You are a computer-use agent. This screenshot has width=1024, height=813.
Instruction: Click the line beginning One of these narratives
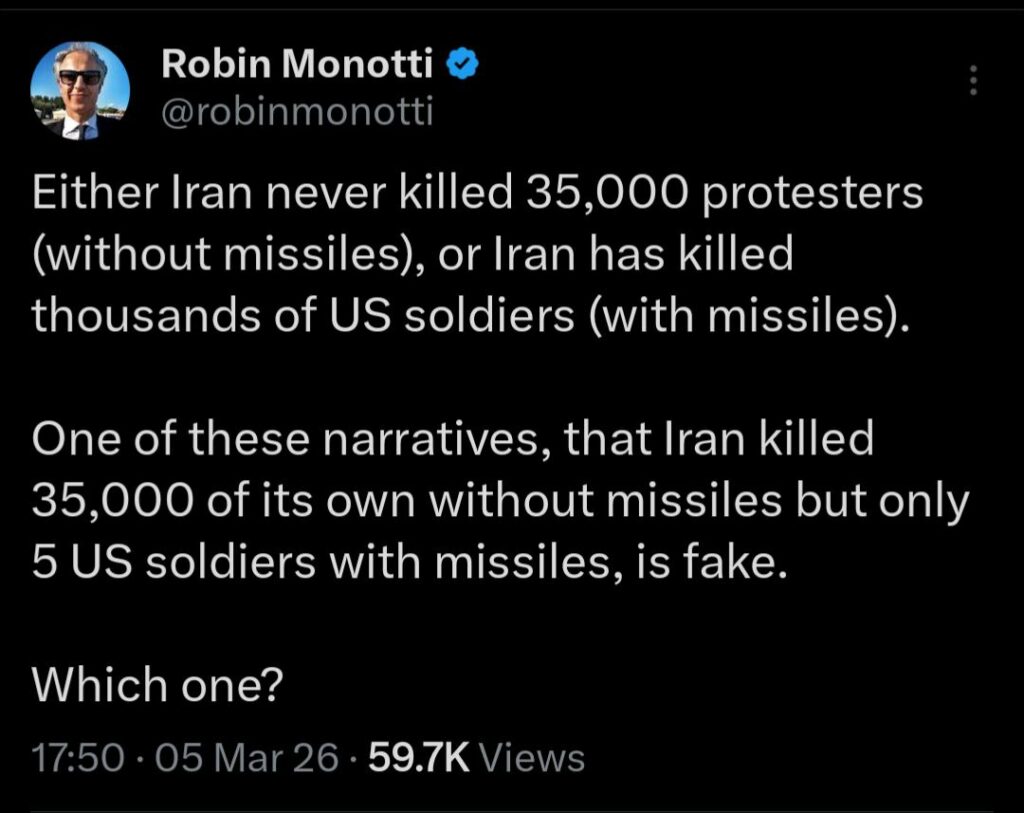[453, 440]
